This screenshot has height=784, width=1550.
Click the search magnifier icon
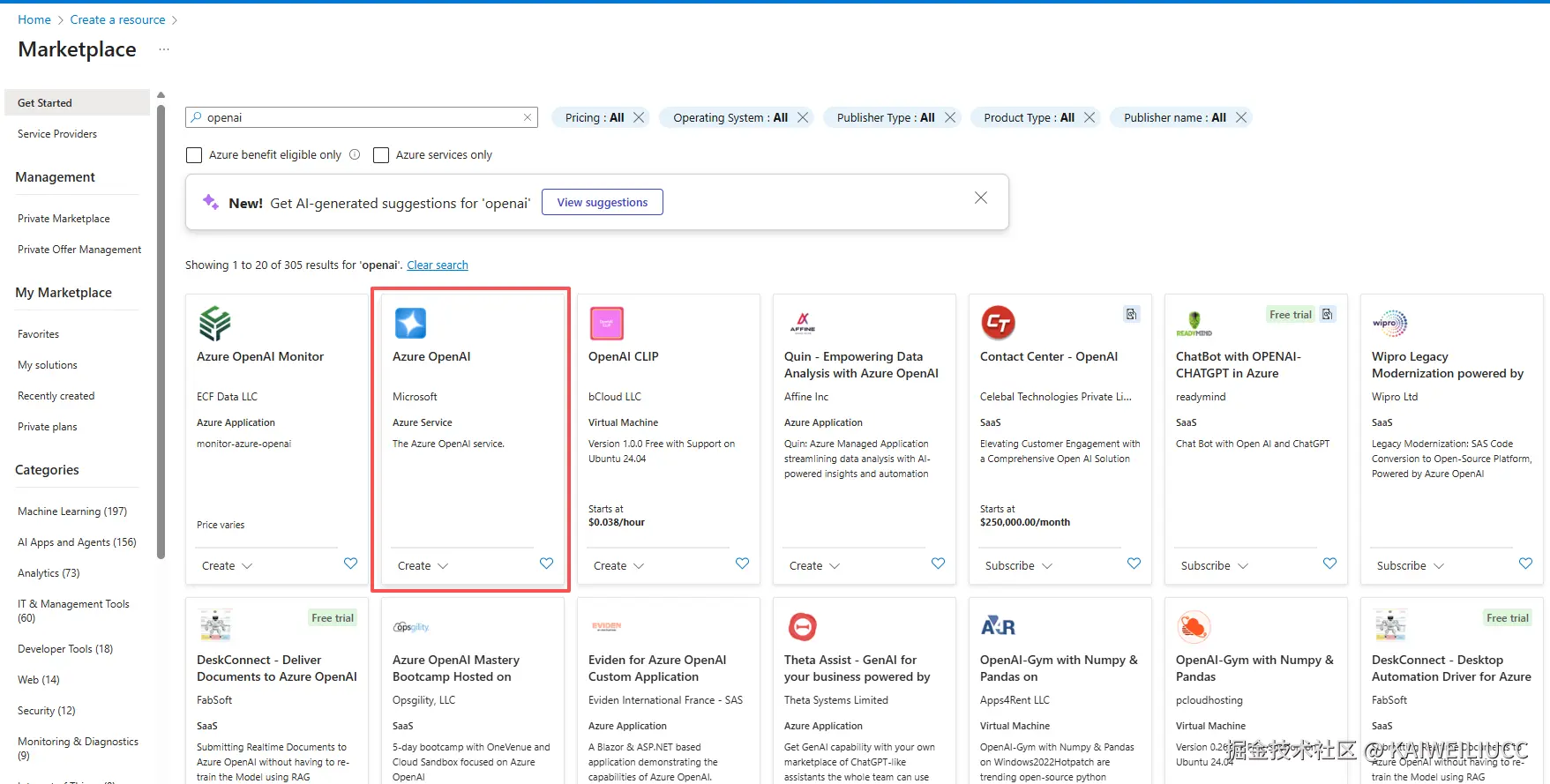click(197, 117)
